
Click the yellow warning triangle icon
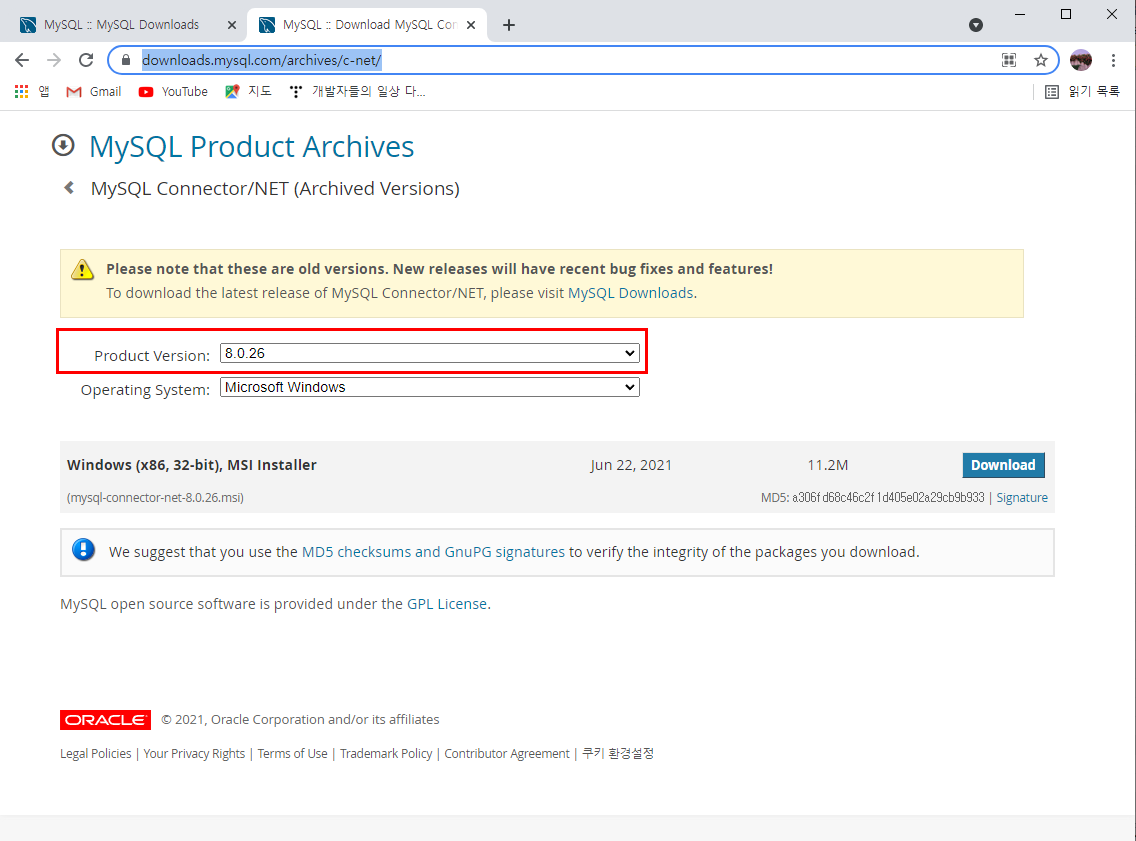point(83,269)
